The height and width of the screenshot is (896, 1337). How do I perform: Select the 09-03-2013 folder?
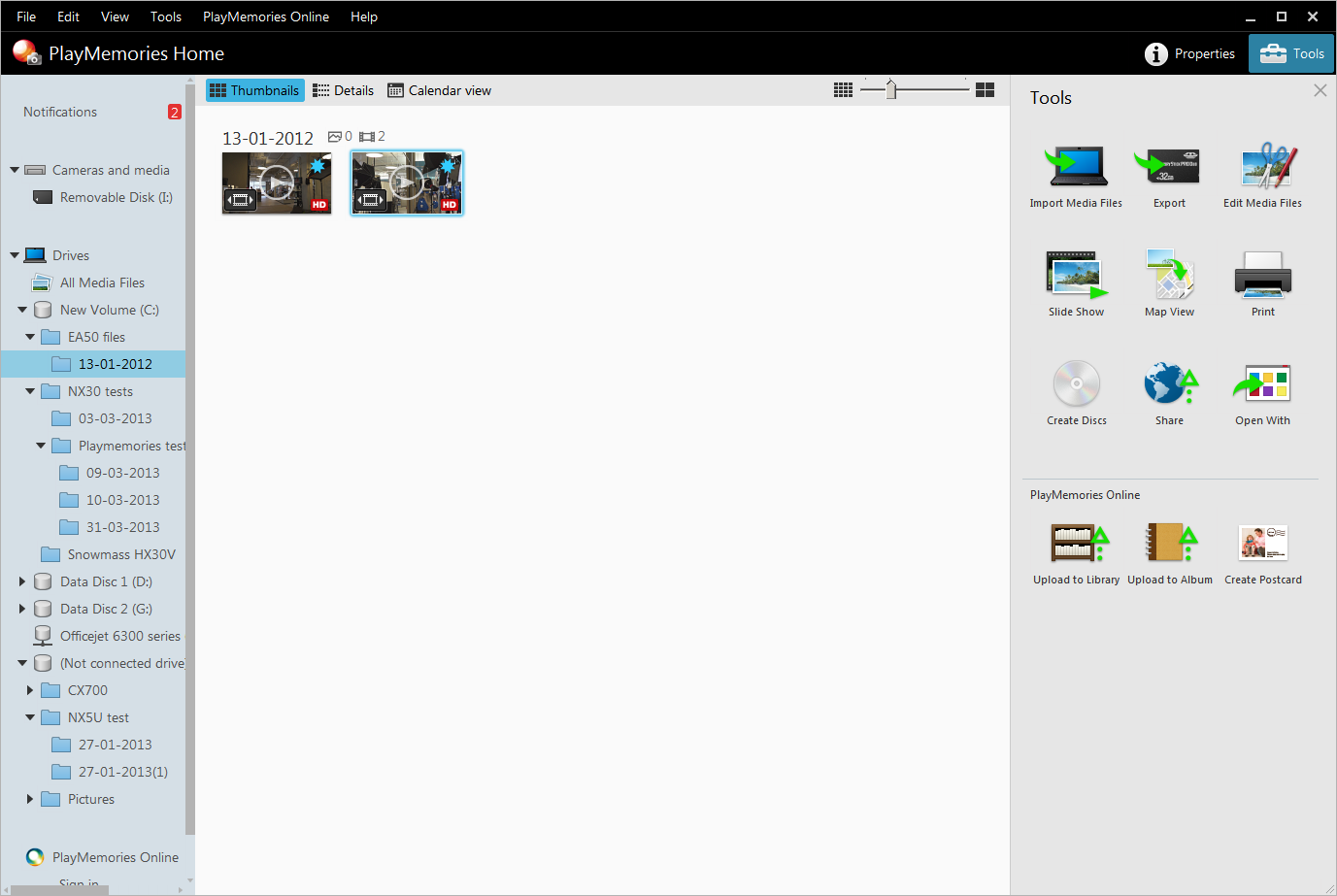(110, 473)
